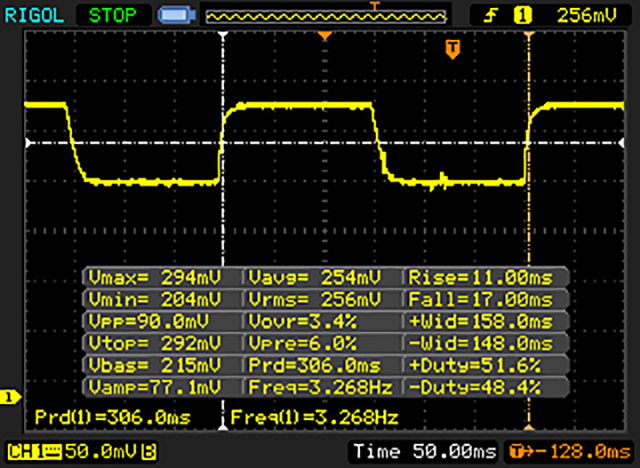Click the waveform memory overview bar
Screen dimensions: 640x468
point(325,17)
